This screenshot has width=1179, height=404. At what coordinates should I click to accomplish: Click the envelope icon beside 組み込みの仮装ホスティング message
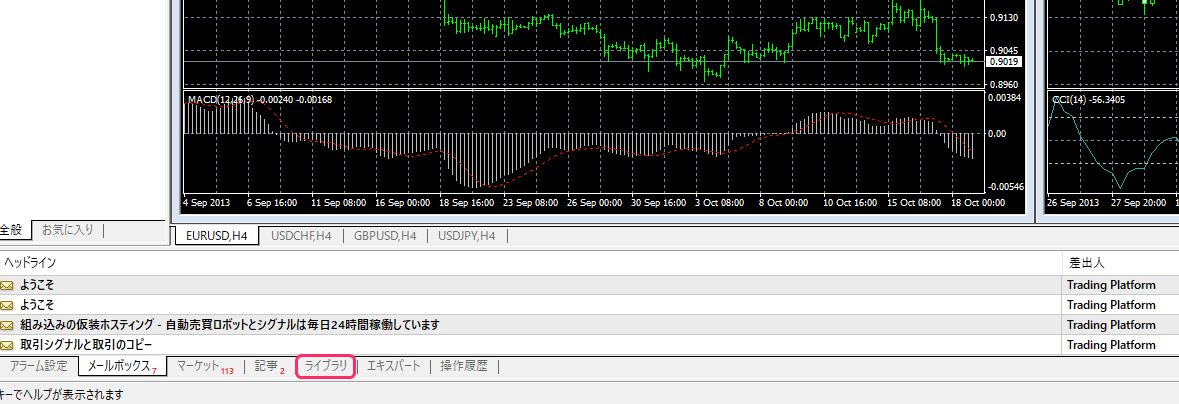tap(8, 325)
